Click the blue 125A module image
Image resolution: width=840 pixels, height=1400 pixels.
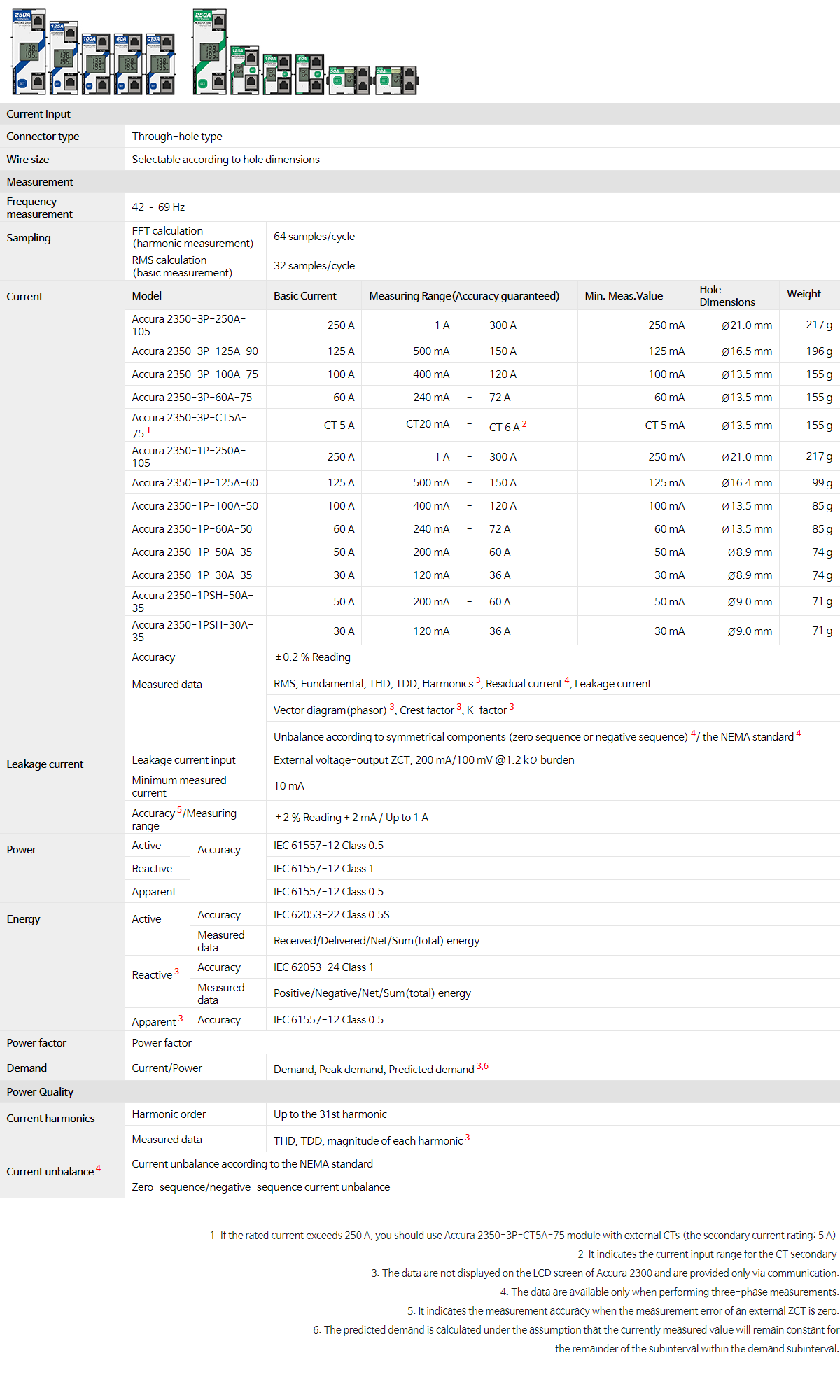point(63,59)
